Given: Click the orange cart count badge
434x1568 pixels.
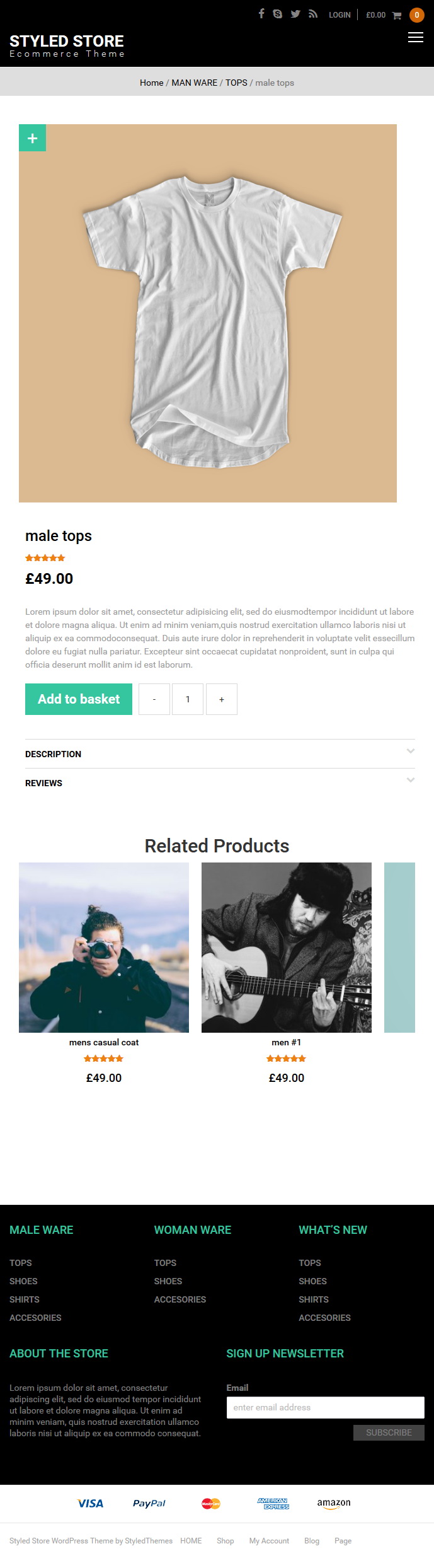Looking at the screenshot, I should tap(416, 15).
